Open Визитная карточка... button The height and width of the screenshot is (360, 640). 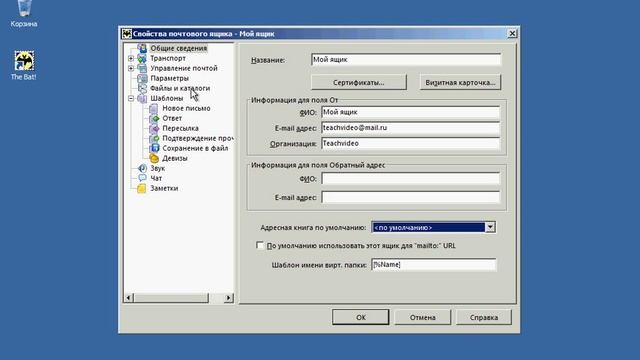point(460,82)
